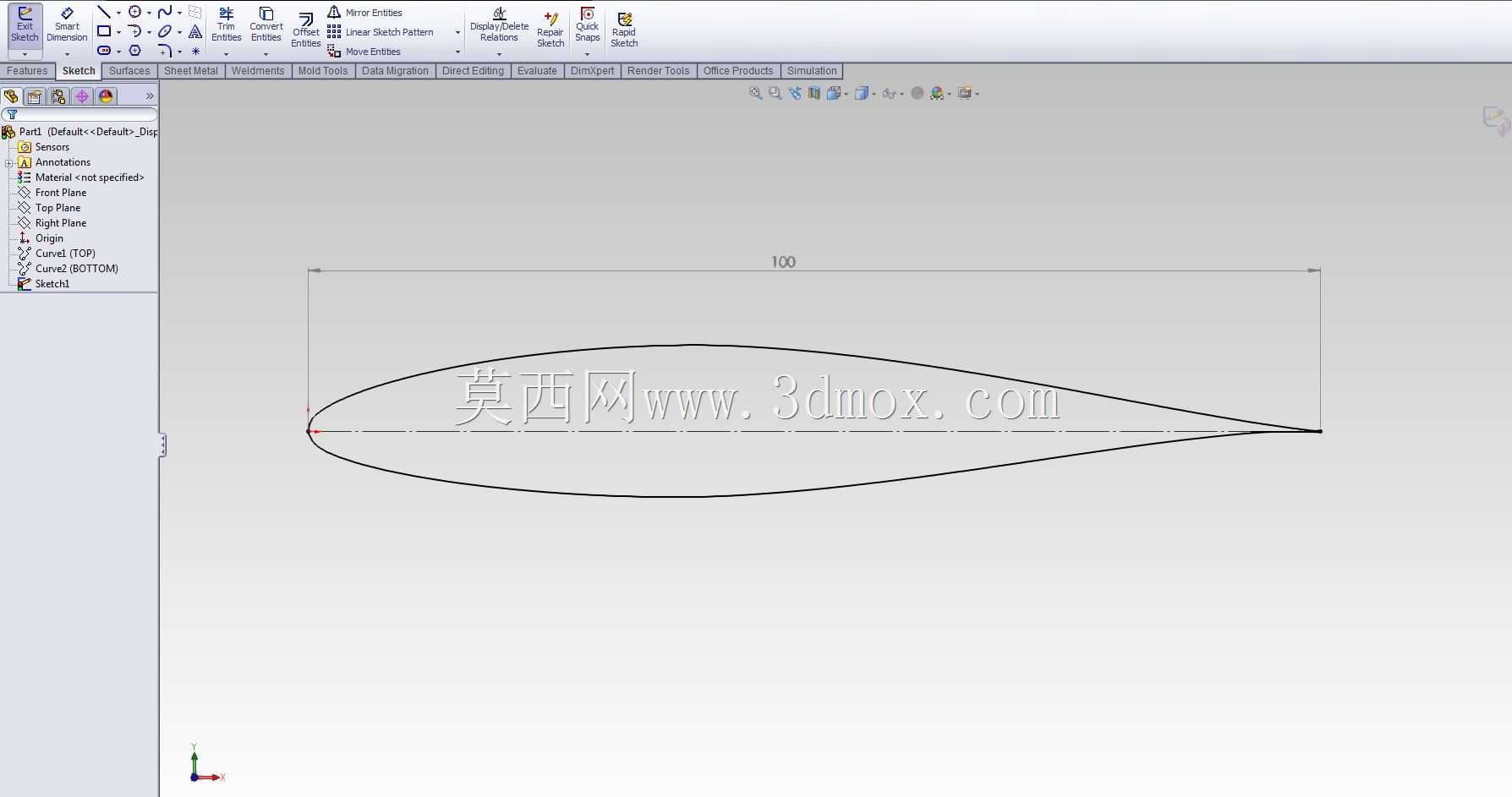Select Curve1 (TOP) in feature tree

click(x=65, y=254)
